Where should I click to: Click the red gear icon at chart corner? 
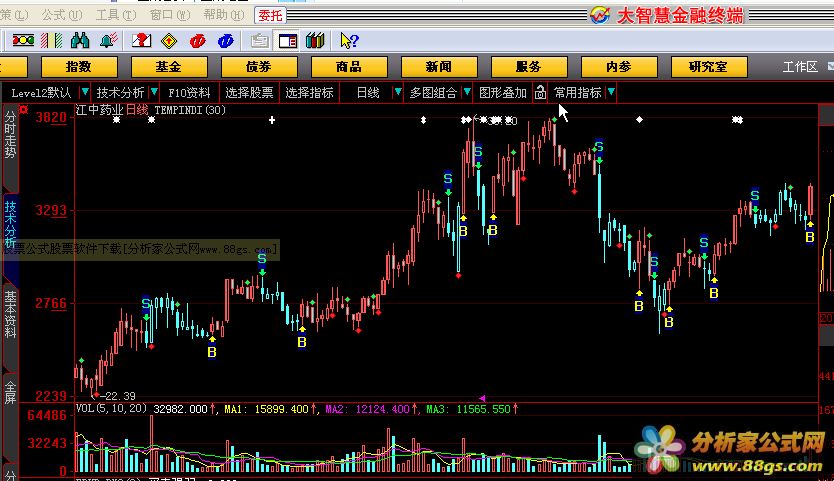coord(24,110)
